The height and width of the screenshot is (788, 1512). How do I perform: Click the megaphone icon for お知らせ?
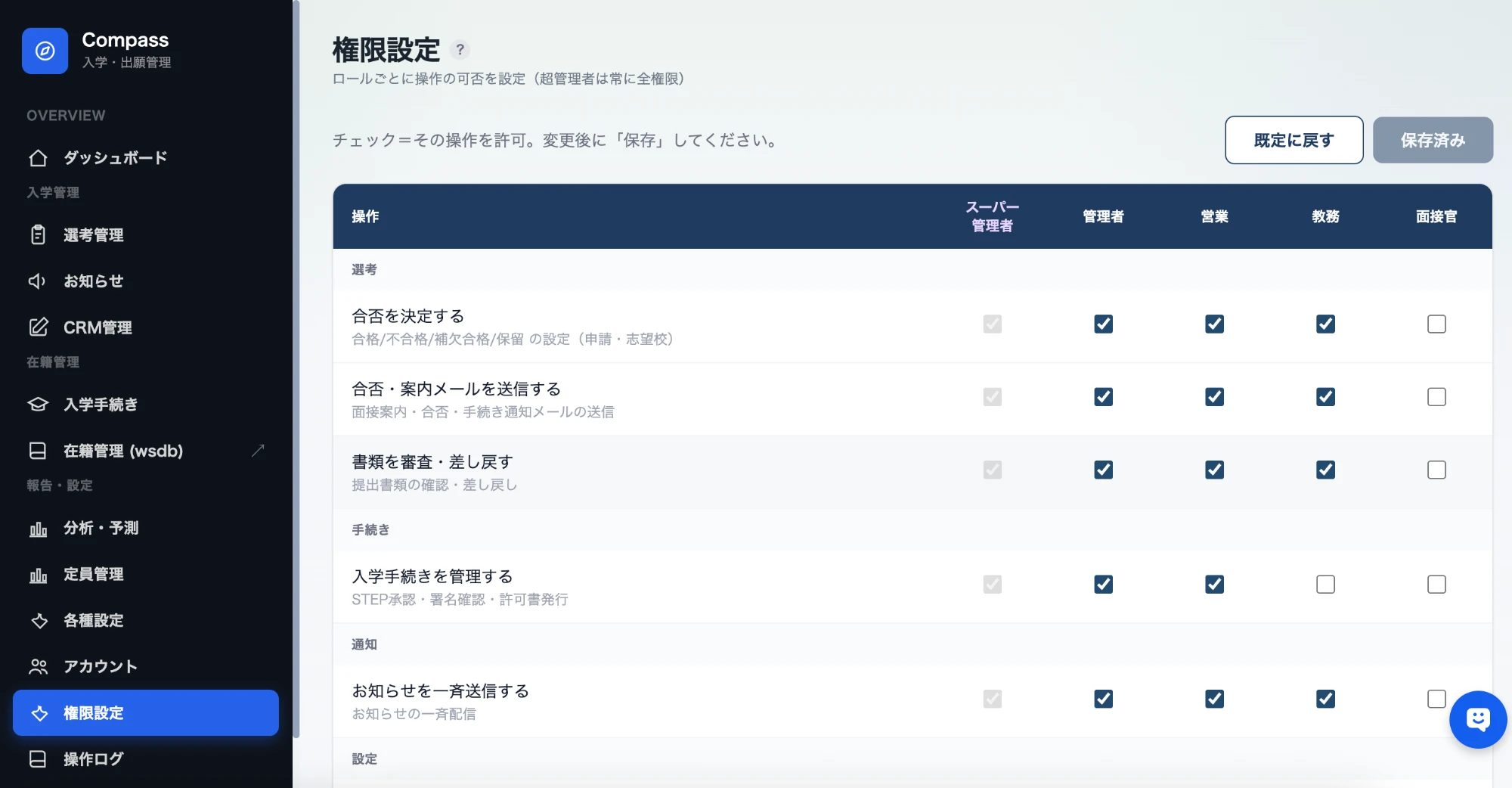tap(38, 281)
